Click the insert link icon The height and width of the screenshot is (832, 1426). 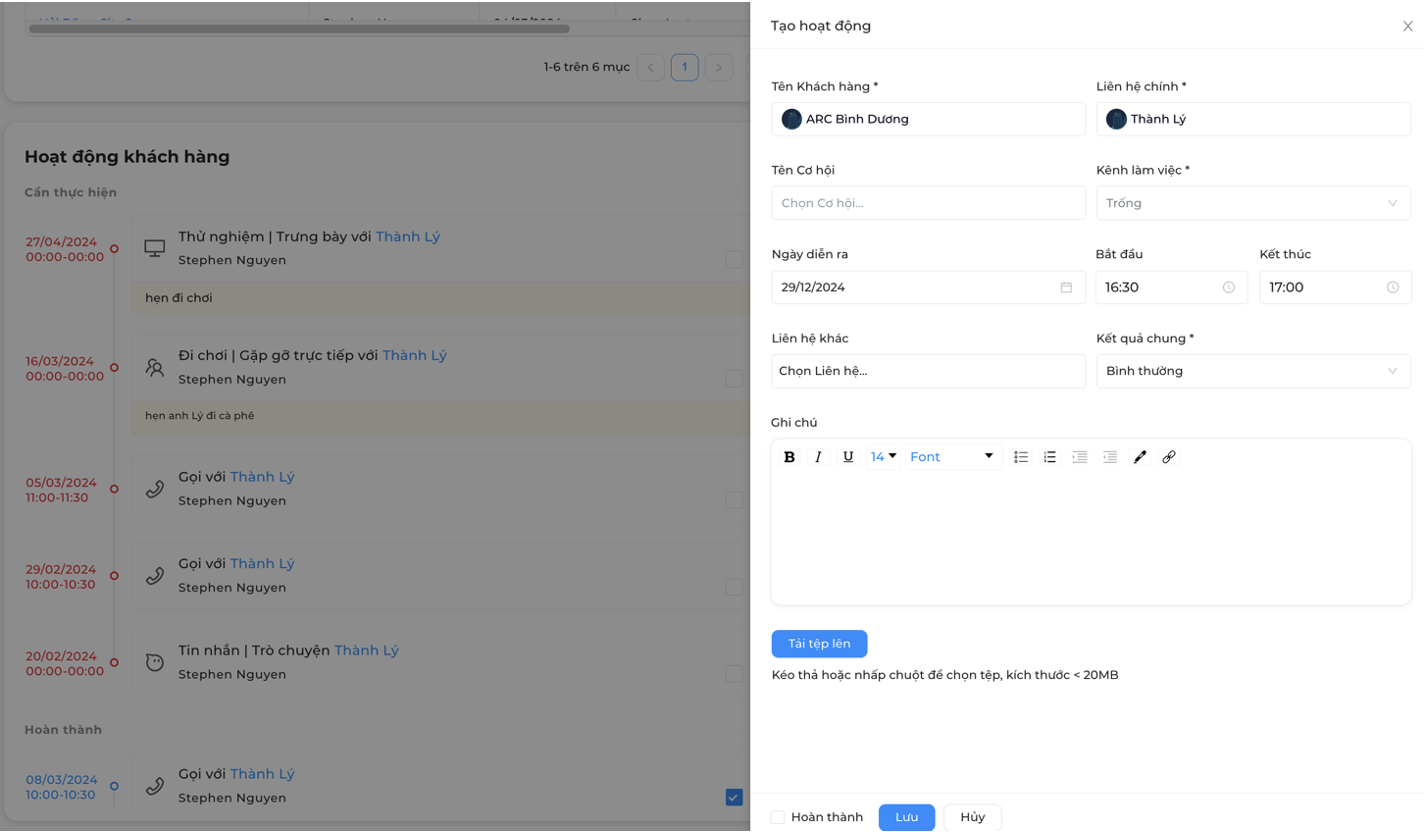point(1169,457)
